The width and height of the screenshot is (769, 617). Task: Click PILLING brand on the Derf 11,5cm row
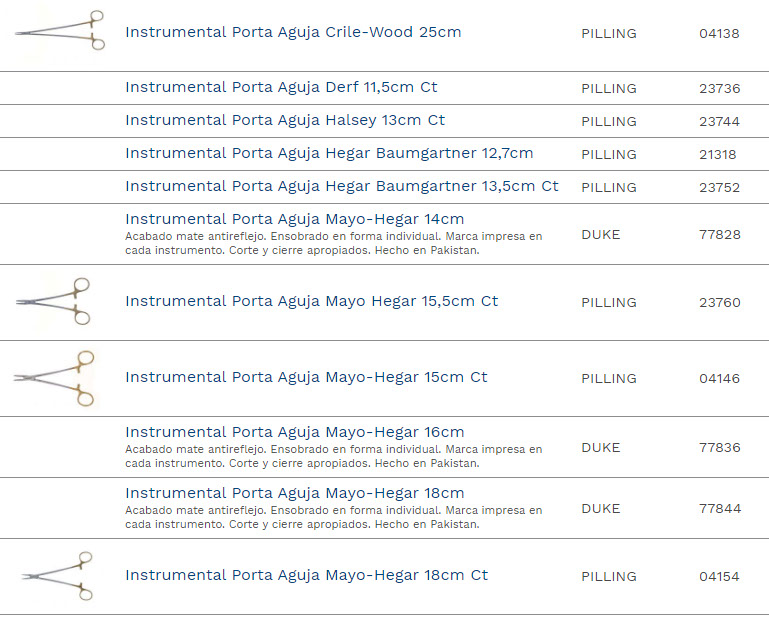coord(608,88)
